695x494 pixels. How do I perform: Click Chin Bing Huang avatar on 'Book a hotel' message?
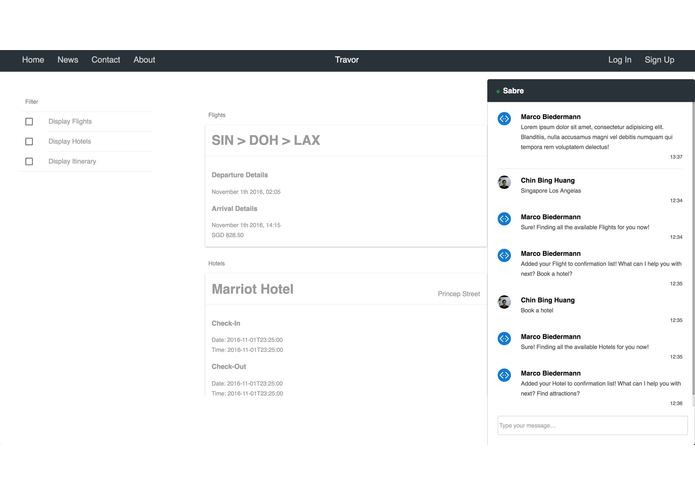tap(504, 302)
